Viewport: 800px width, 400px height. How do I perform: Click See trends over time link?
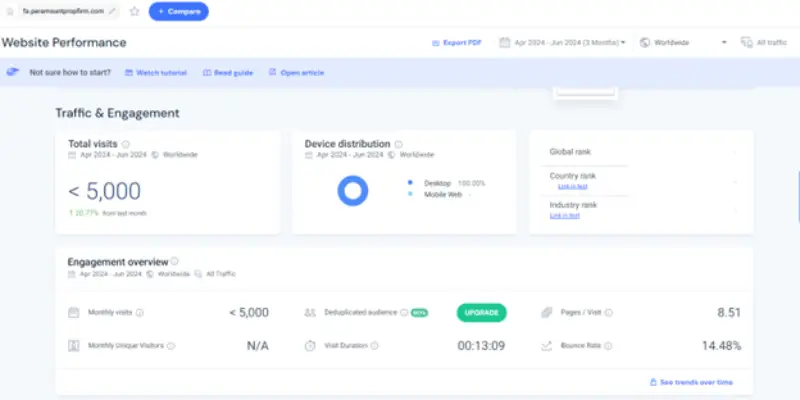[x=691, y=382]
